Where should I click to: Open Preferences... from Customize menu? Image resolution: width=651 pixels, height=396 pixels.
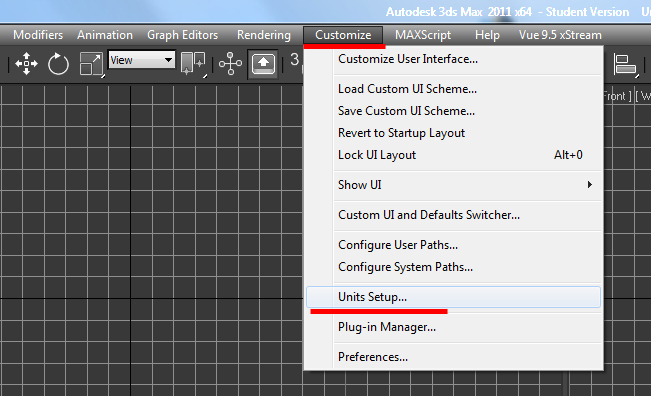453,357
